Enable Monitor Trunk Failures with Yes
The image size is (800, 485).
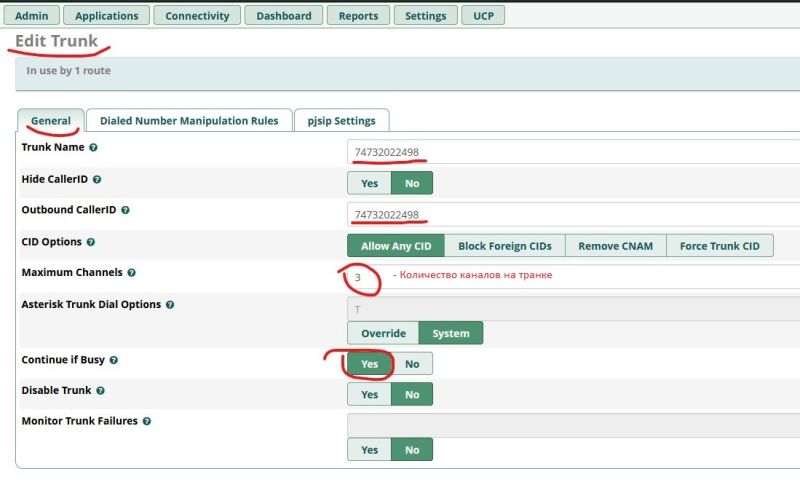click(x=369, y=450)
